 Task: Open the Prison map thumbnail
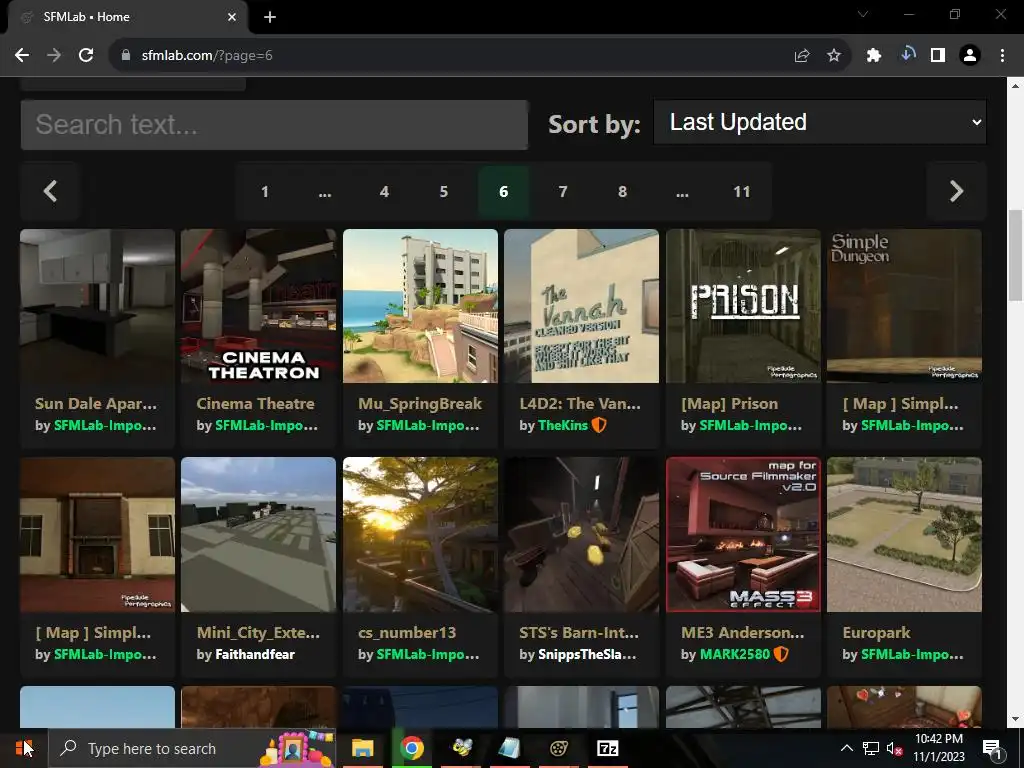743,306
